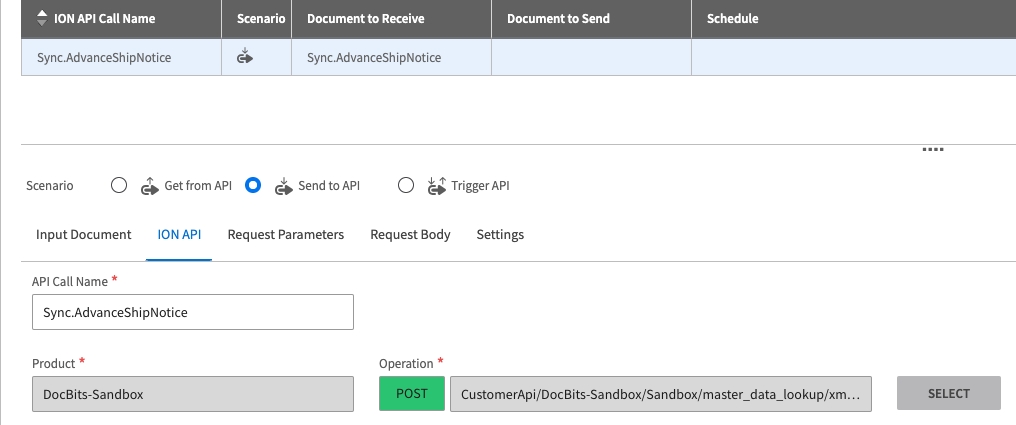Click the Send to API scenario icon
This screenshot has height=425, width=1016.
(284, 185)
